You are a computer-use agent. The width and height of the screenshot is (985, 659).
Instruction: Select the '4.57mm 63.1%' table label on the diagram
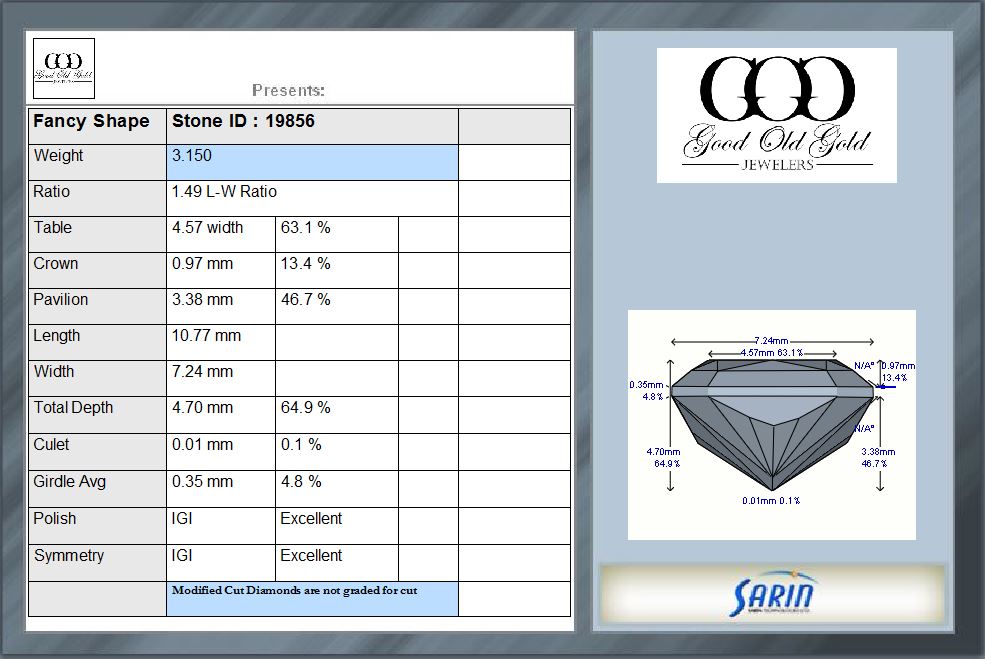coord(771,352)
